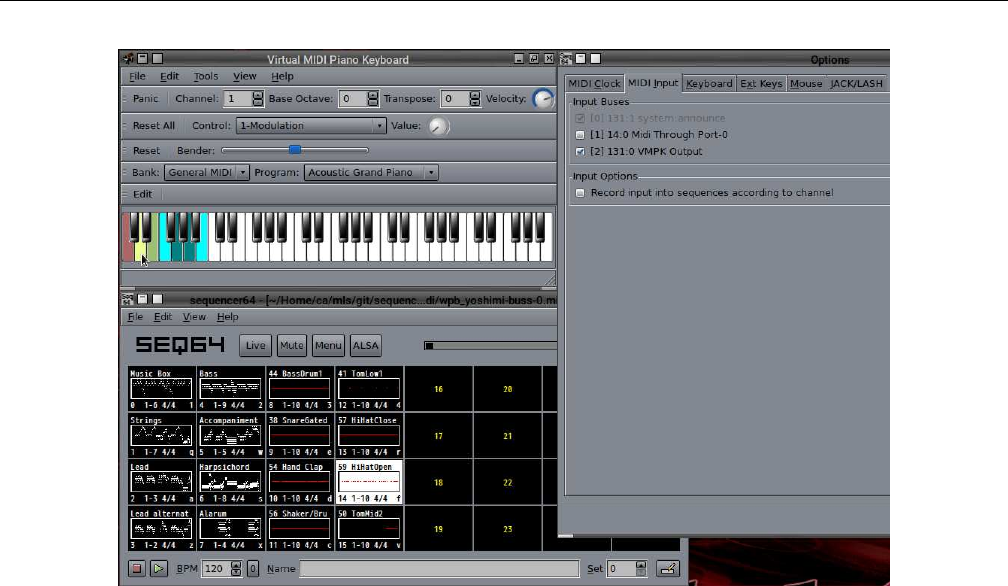The image size is (1008, 586).
Task: Click the Reset All controllers button
Action: [154, 126]
